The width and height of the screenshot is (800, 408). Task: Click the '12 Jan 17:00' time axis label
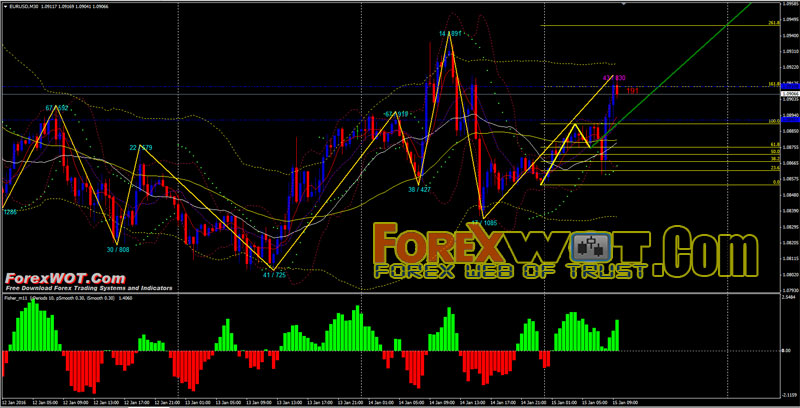[x=137, y=402]
